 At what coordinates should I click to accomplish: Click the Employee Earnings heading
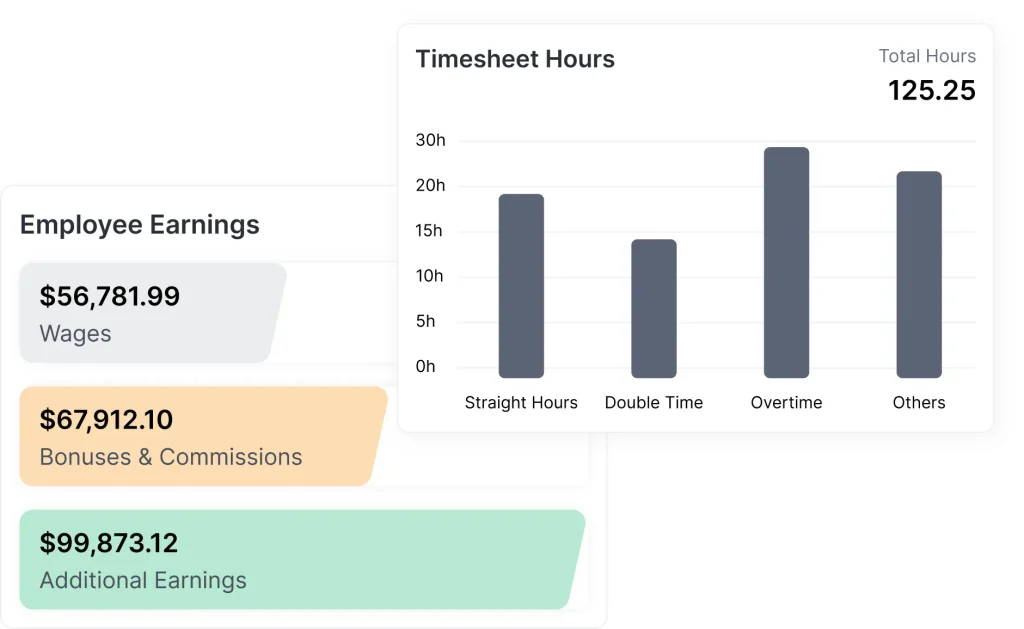point(140,224)
